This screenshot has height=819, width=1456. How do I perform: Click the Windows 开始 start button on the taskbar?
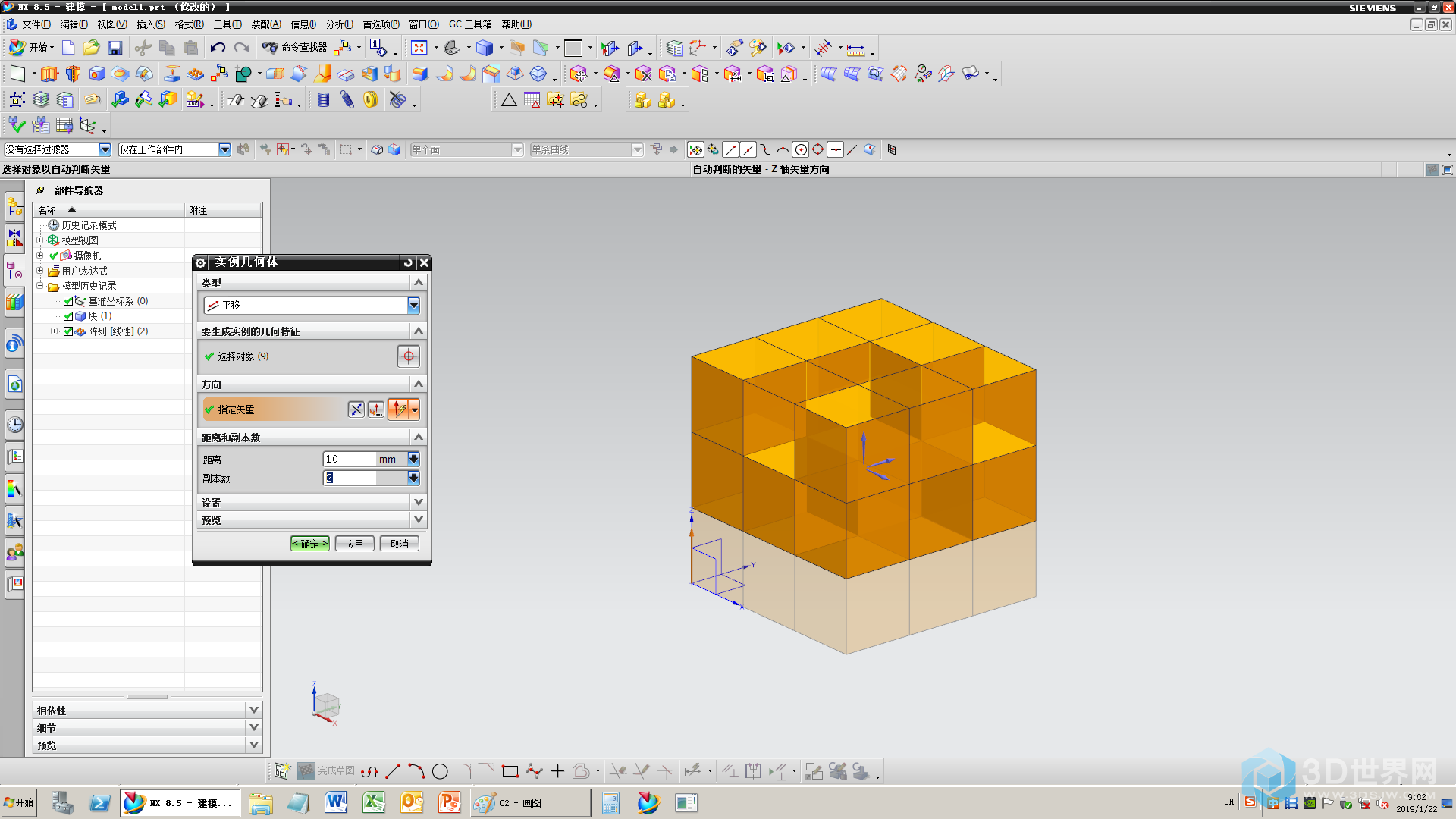[19, 802]
